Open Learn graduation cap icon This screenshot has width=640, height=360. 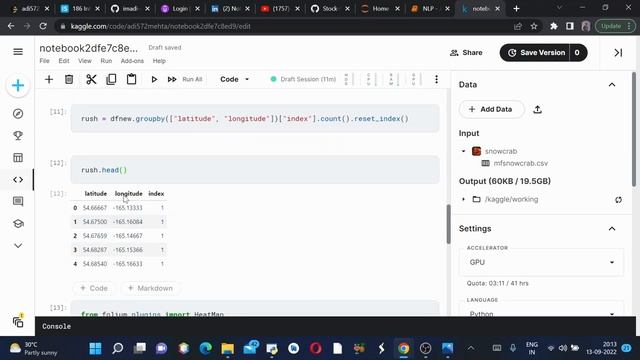(18, 224)
